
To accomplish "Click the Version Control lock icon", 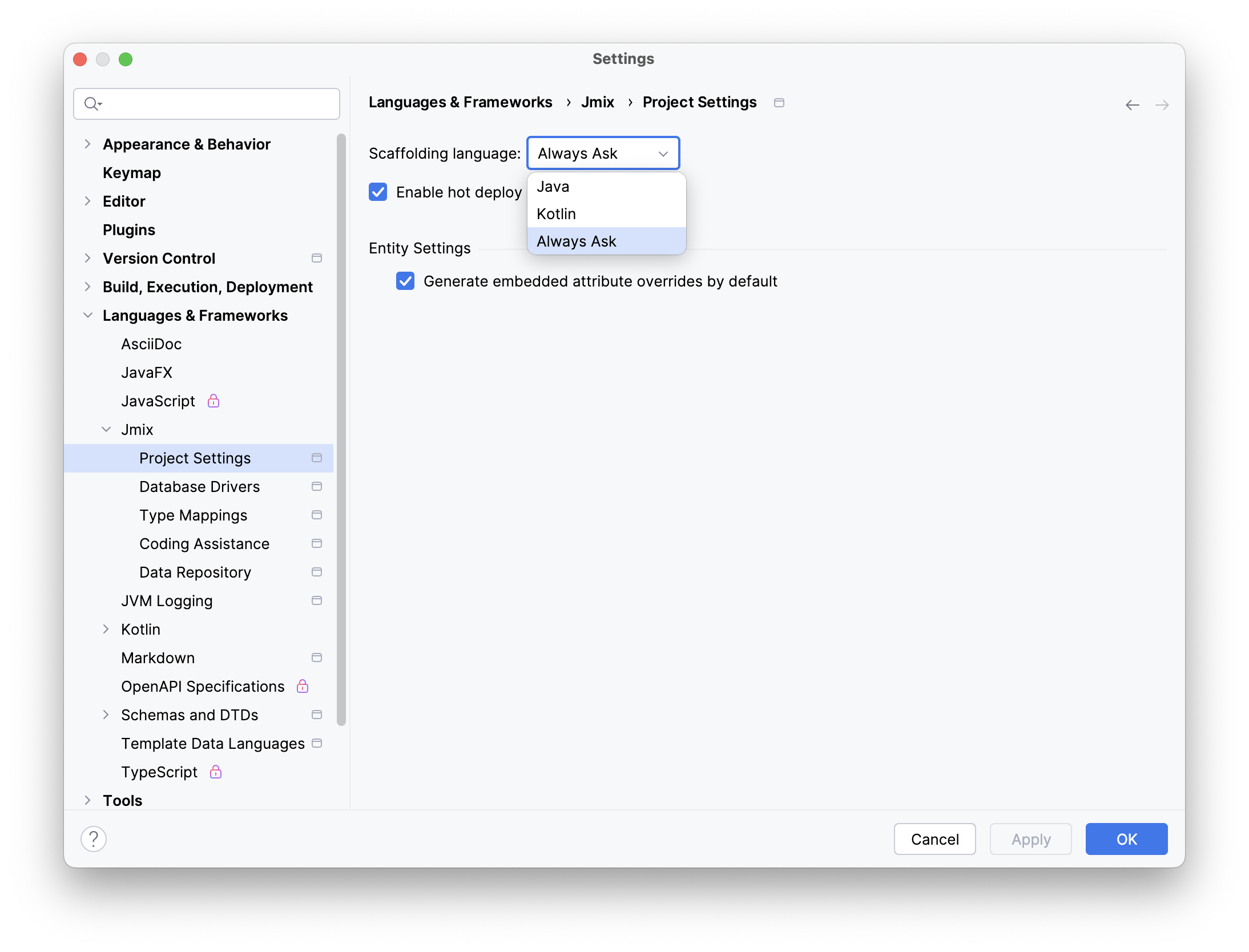I will pos(318,258).
